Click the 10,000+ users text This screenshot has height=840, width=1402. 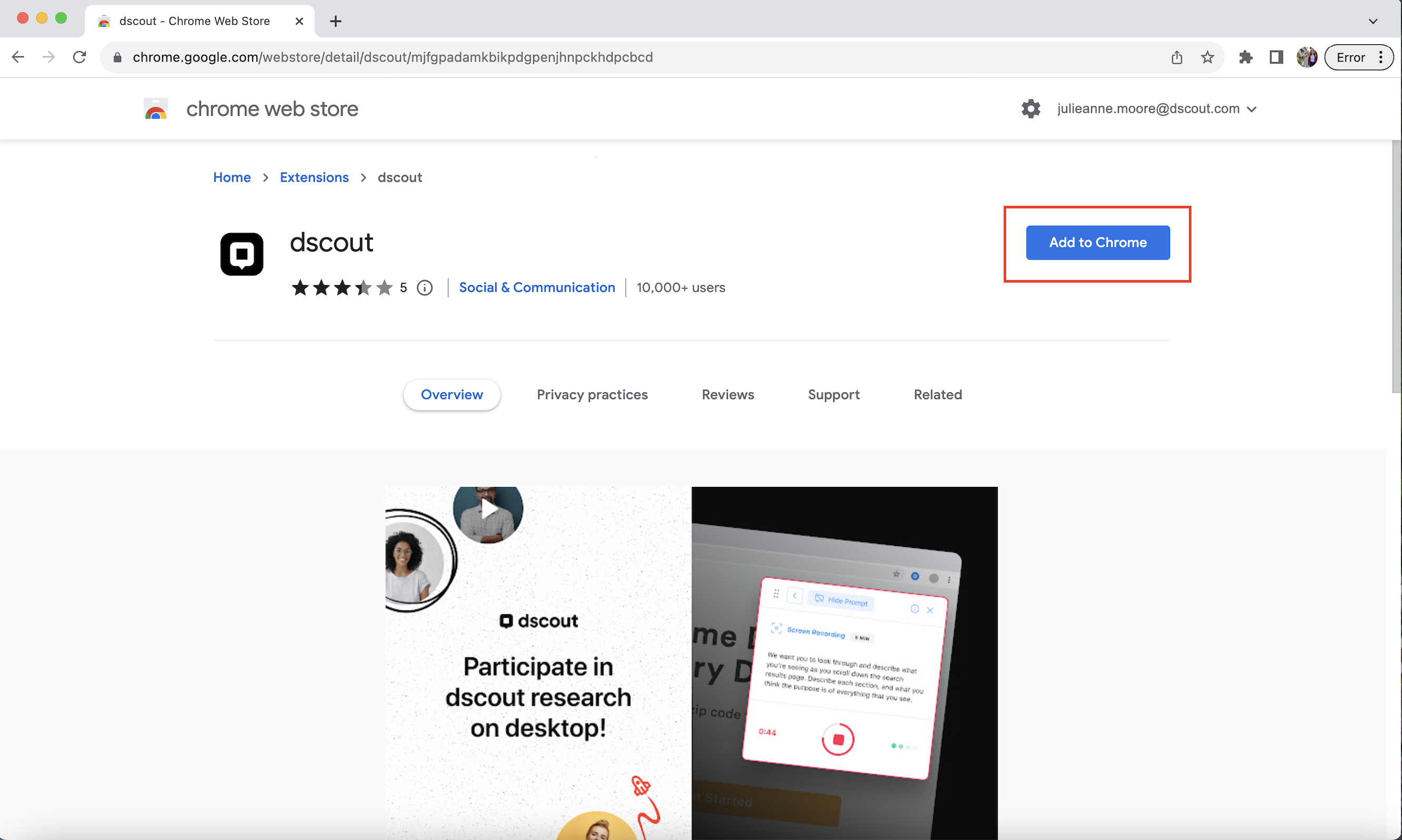pos(680,287)
